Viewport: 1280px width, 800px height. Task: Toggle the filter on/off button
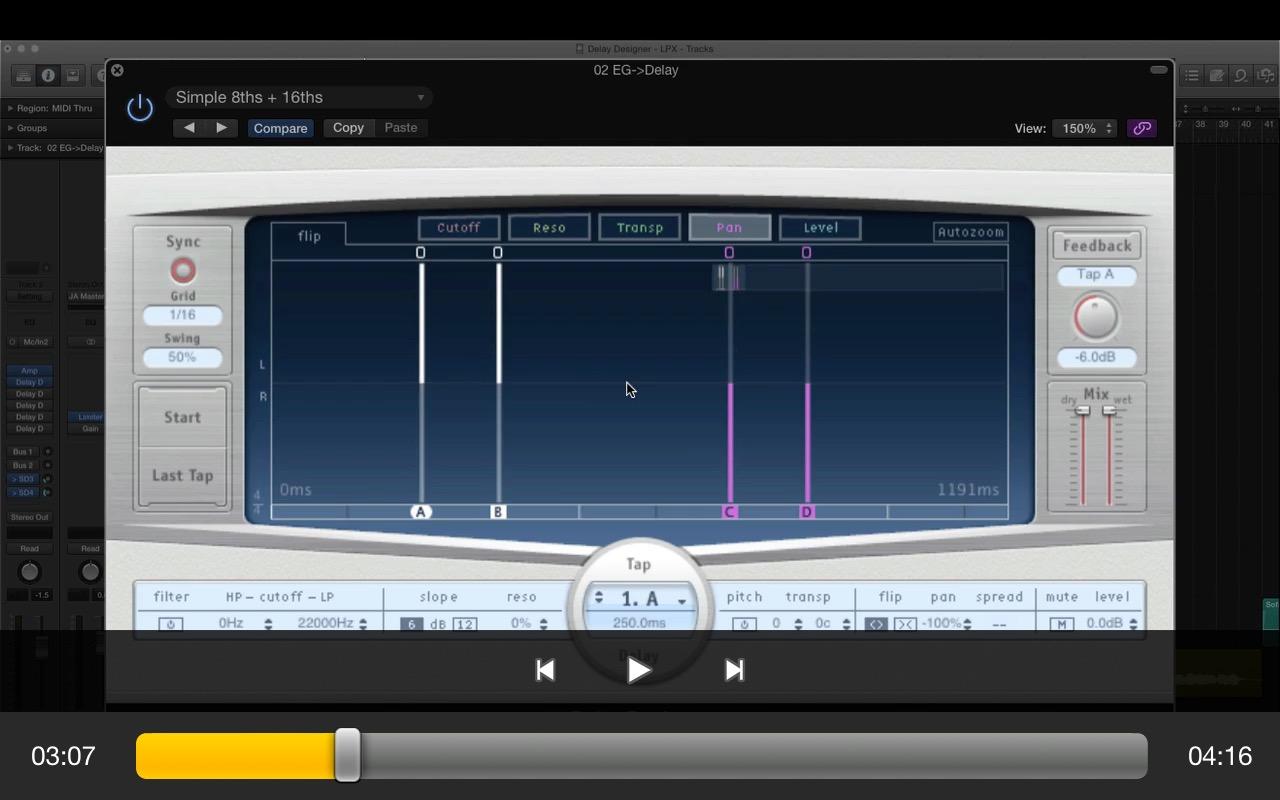170,624
